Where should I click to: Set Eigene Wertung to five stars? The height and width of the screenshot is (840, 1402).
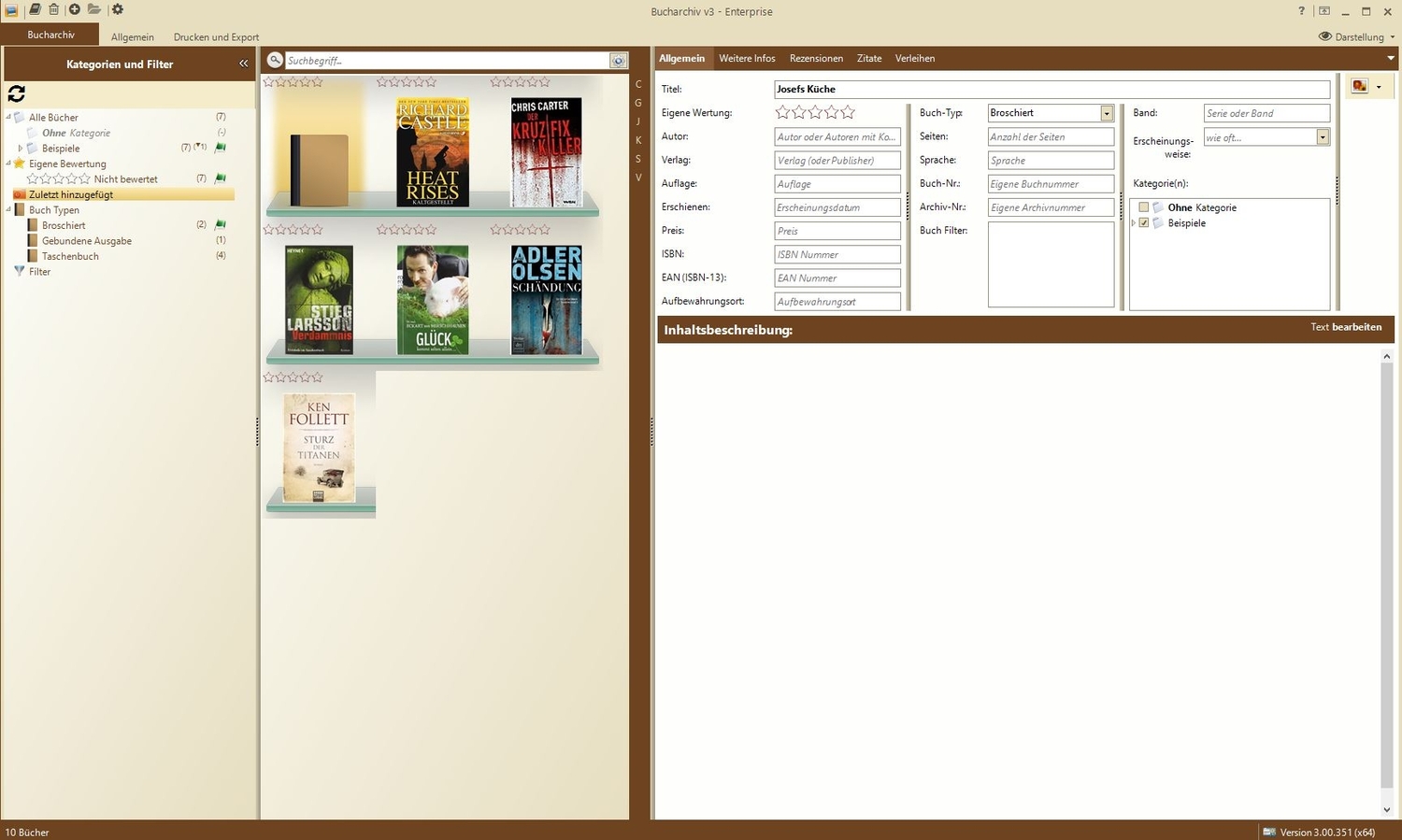[x=848, y=112]
